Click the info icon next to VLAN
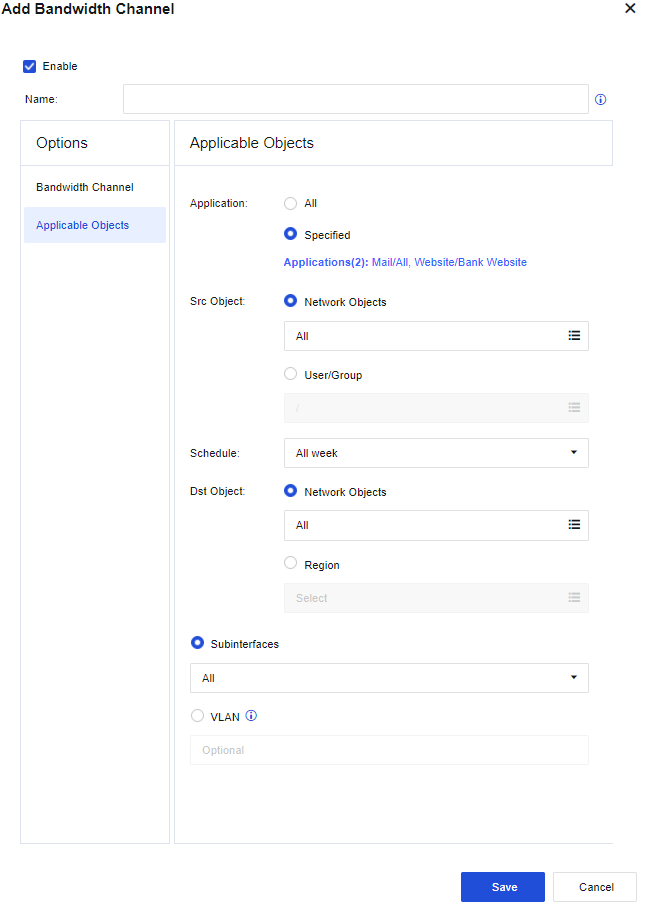 point(252,716)
